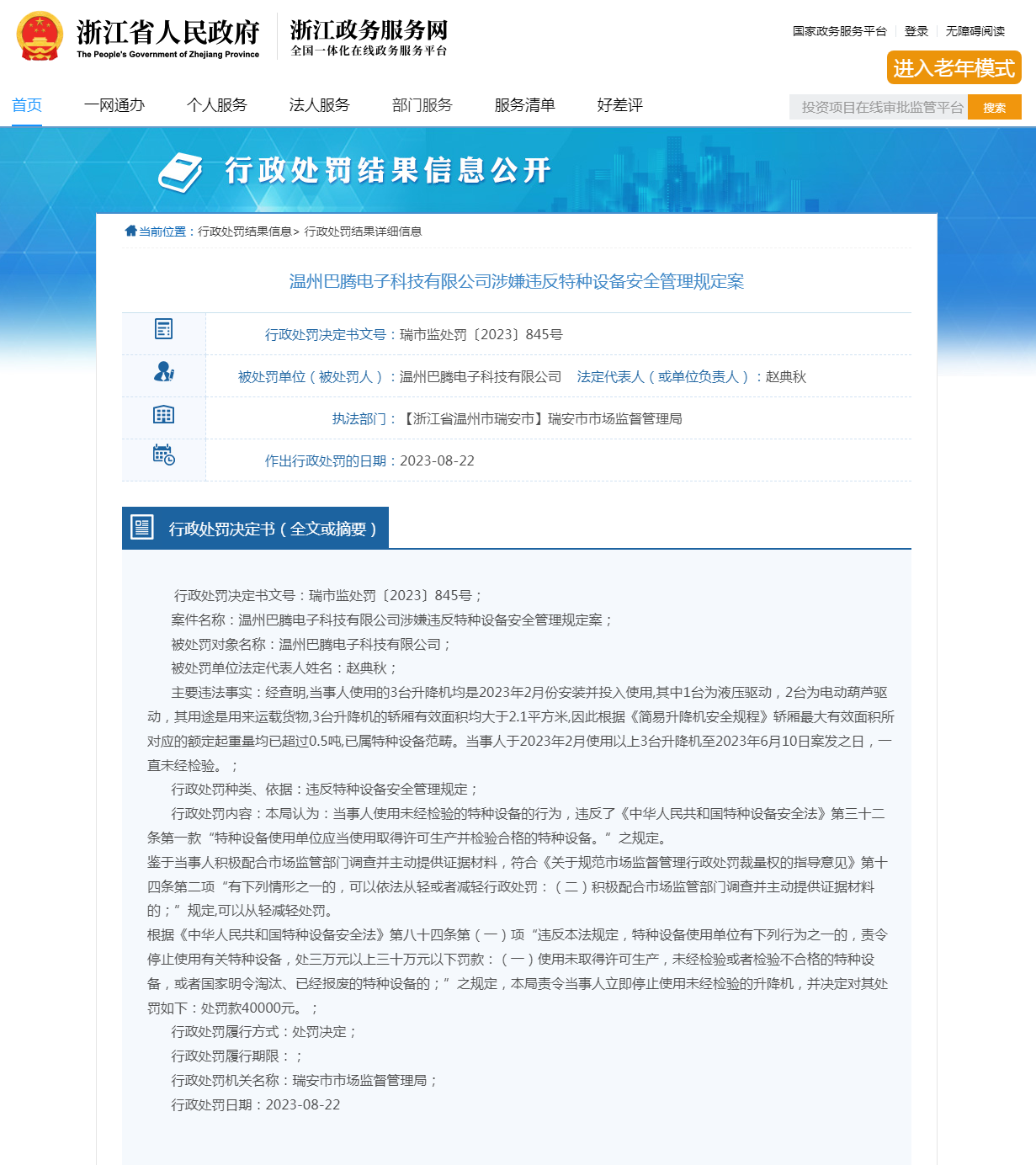Open the 服务清单 navigation item
The image size is (1036, 1165).
tap(525, 105)
